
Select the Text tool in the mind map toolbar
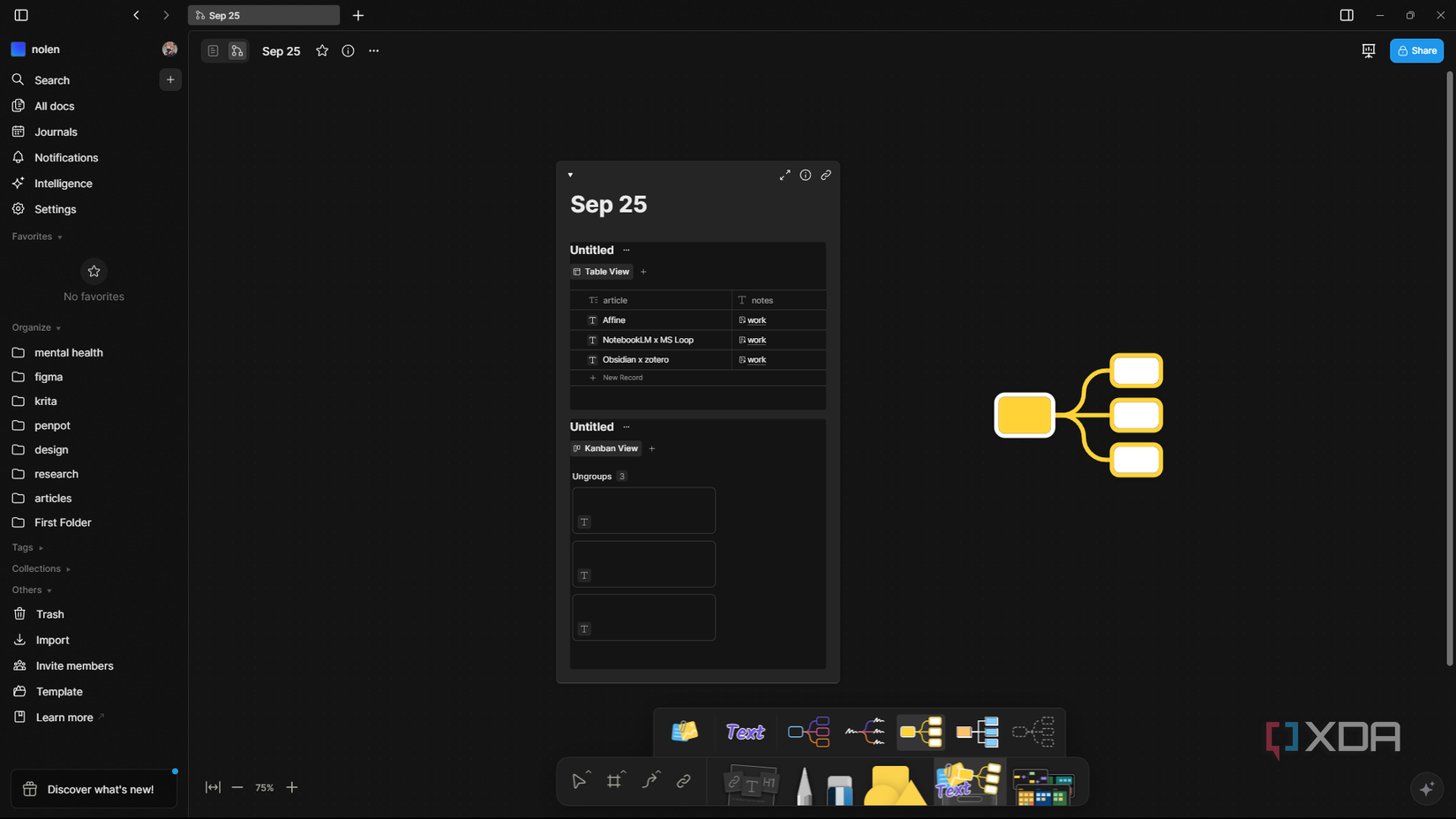(x=744, y=732)
